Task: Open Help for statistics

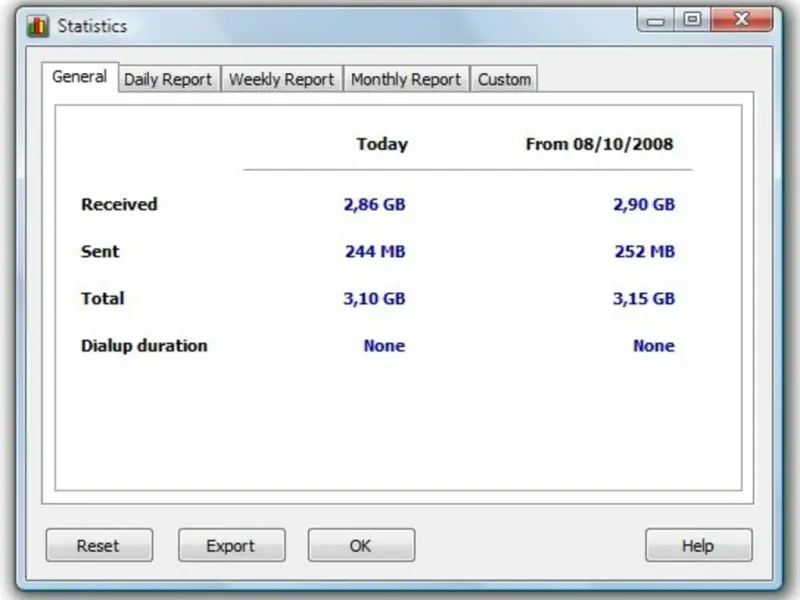Action: click(x=698, y=545)
